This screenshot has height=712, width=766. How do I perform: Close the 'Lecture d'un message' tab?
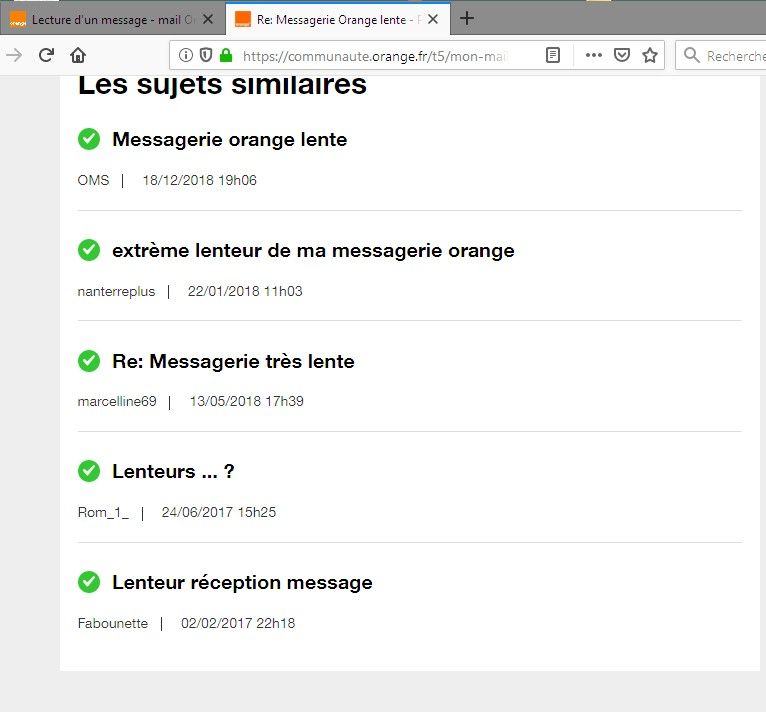tap(208, 19)
